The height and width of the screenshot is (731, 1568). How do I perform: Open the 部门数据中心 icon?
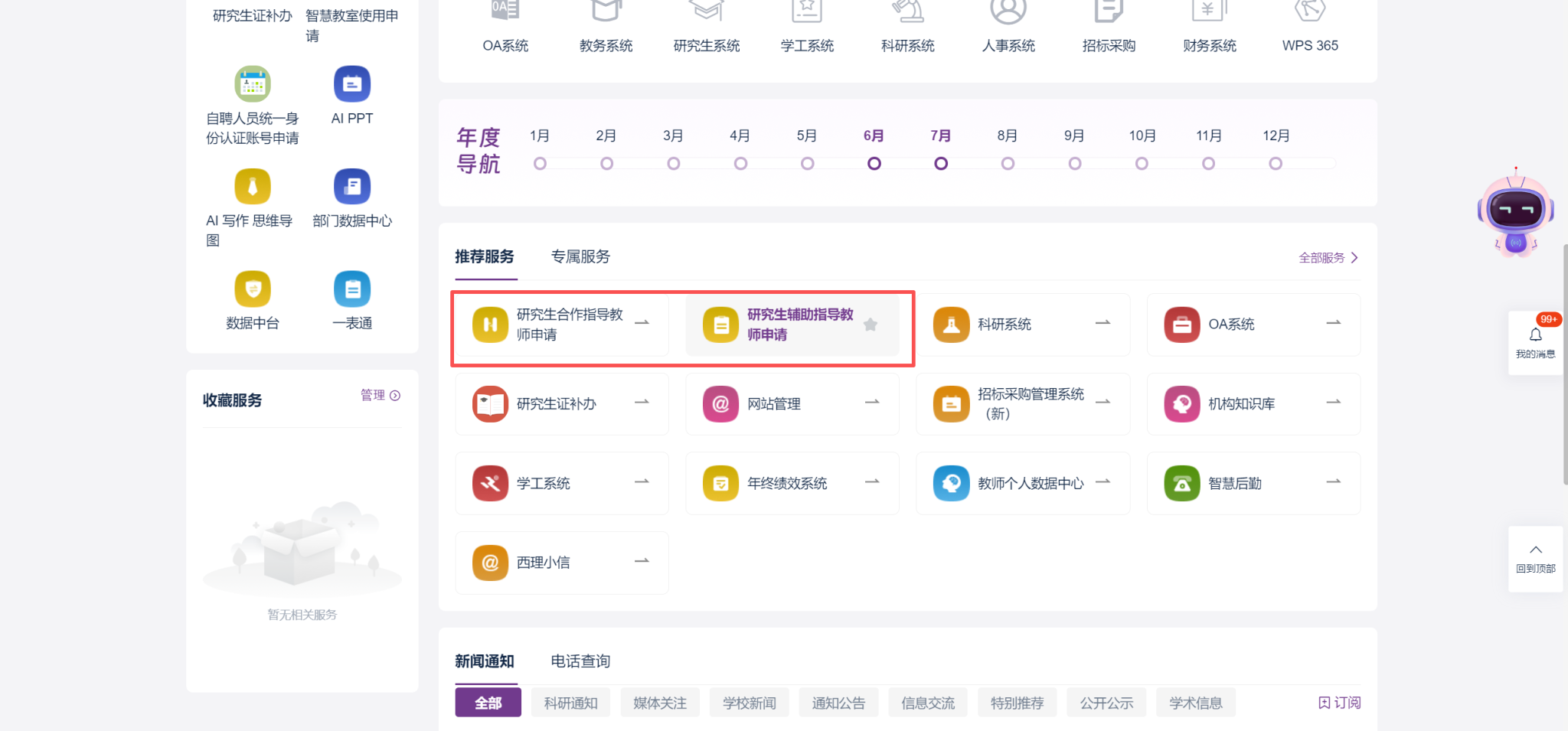[352, 187]
